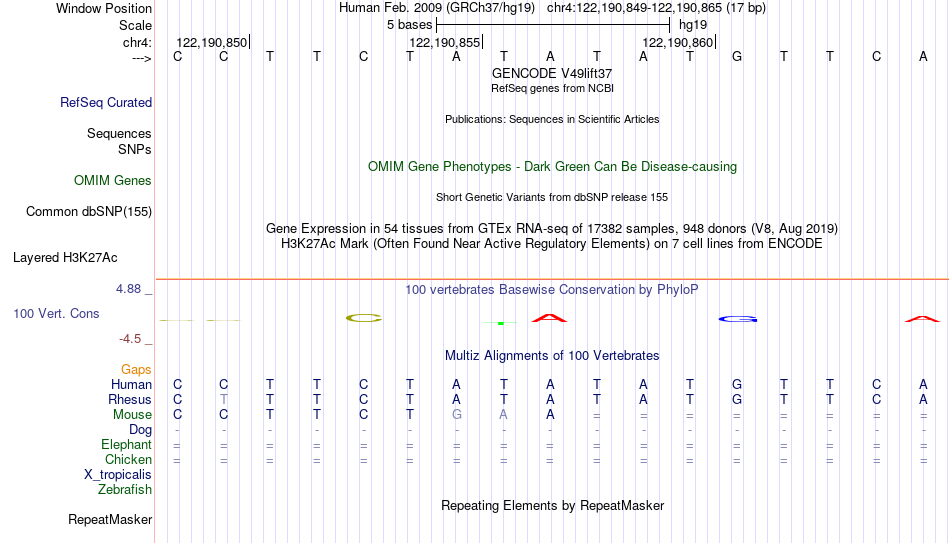This screenshot has height=543, width=950.
Task: Click the chr4: ruler label
Action: [138, 42]
